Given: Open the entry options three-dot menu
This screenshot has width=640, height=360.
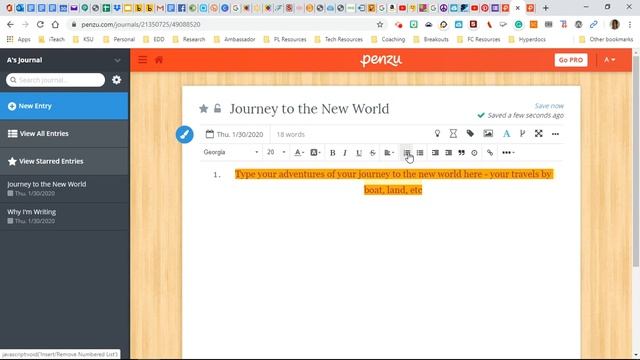Looking at the screenshot, I should pos(555,134).
